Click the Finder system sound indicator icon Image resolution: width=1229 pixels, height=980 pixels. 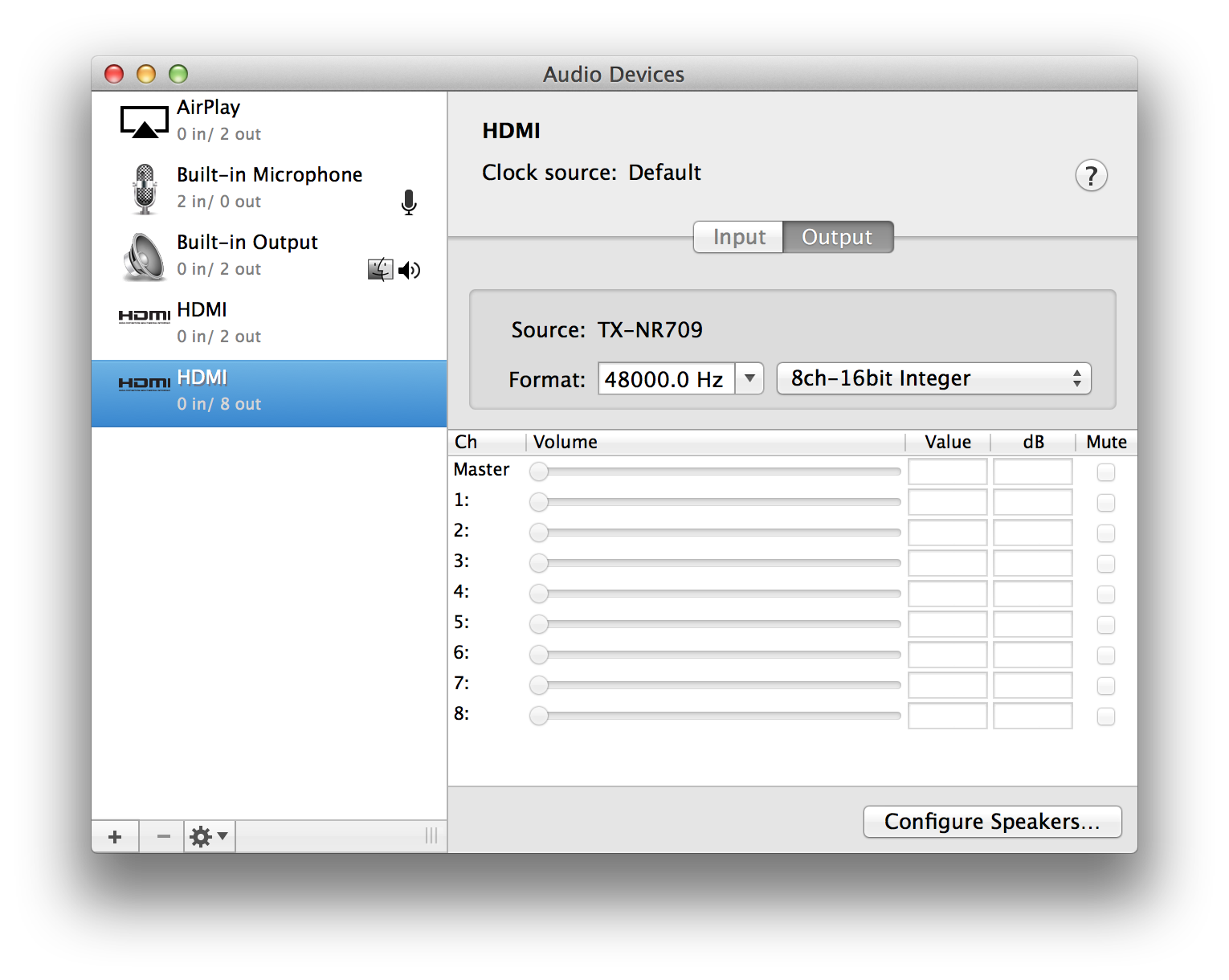381,269
